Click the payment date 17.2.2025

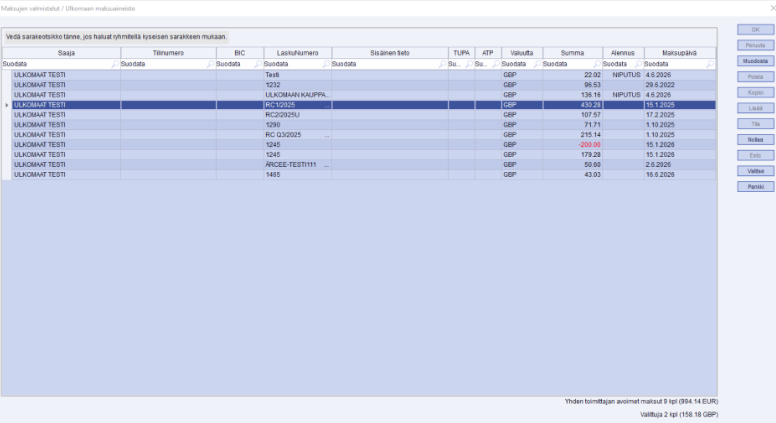[x=679, y=115]
